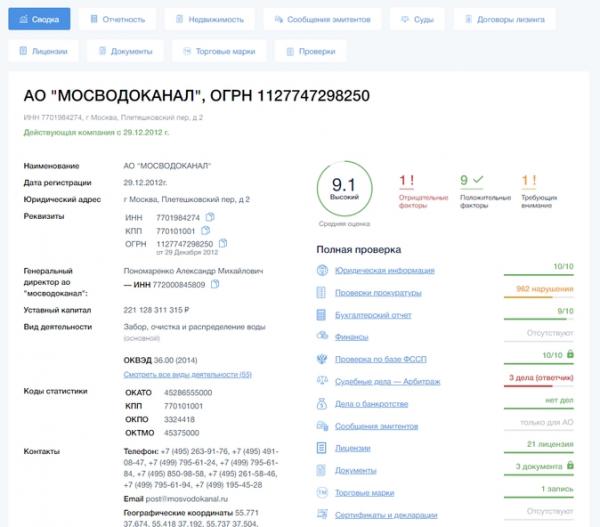Screen dimensions: 600x527
Task: Click the lock icon next to ФССП score
Action: coord(570,354)
